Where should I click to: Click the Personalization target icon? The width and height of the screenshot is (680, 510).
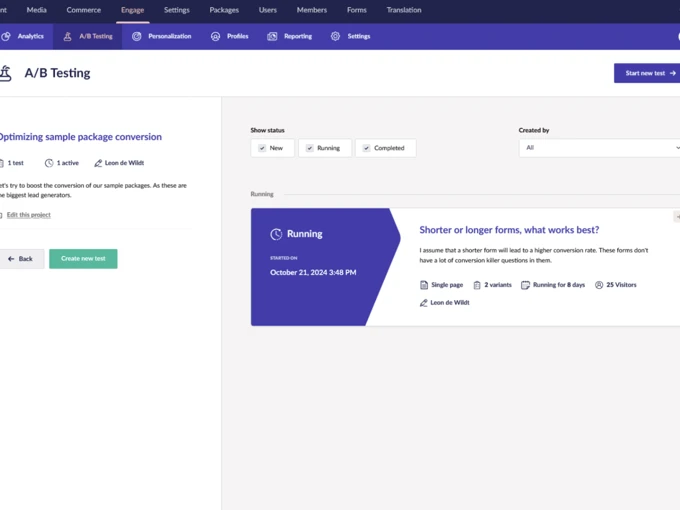[x=137, y=36]
